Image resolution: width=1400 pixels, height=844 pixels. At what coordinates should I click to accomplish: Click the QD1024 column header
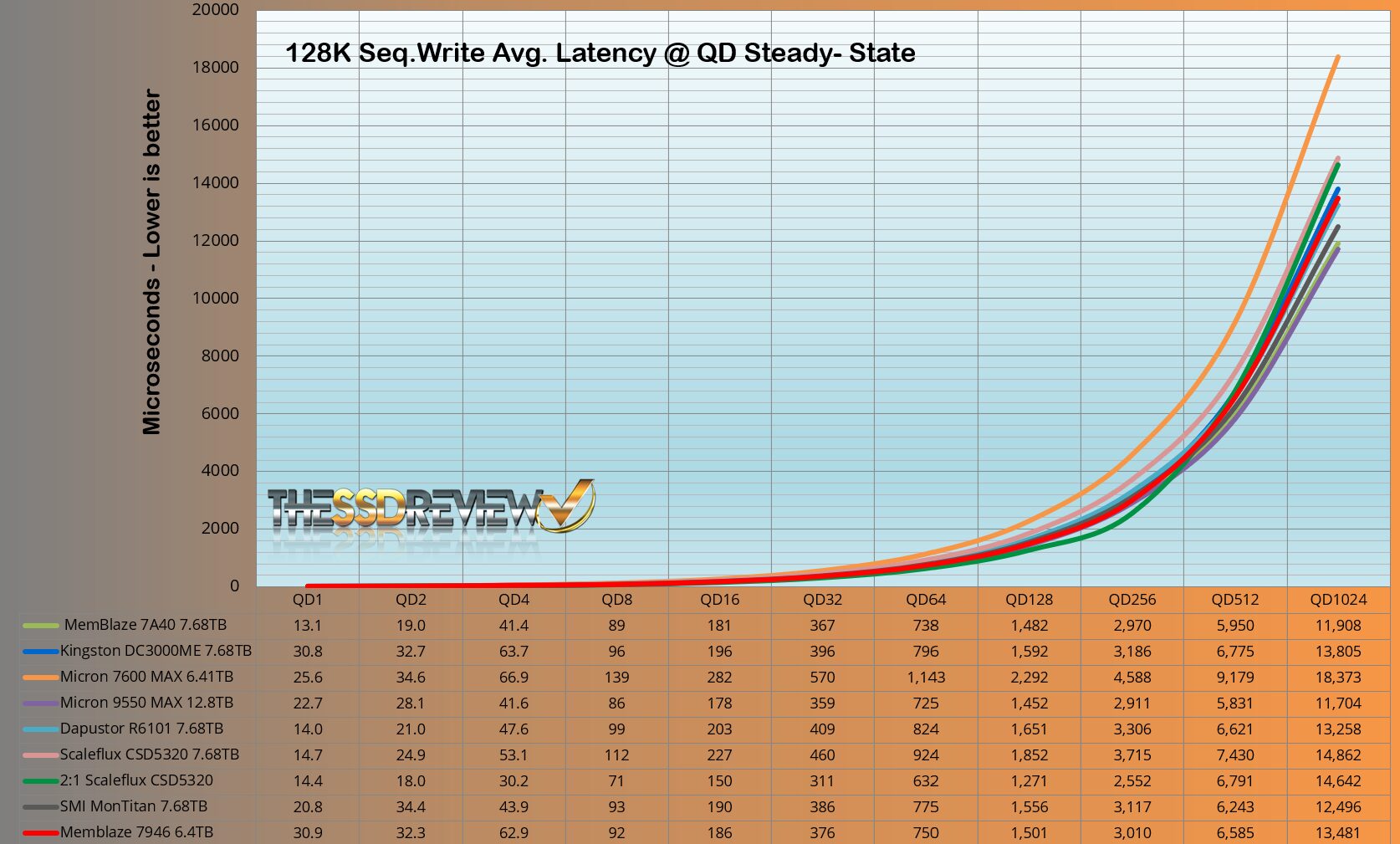click(x=1338, y=600)
